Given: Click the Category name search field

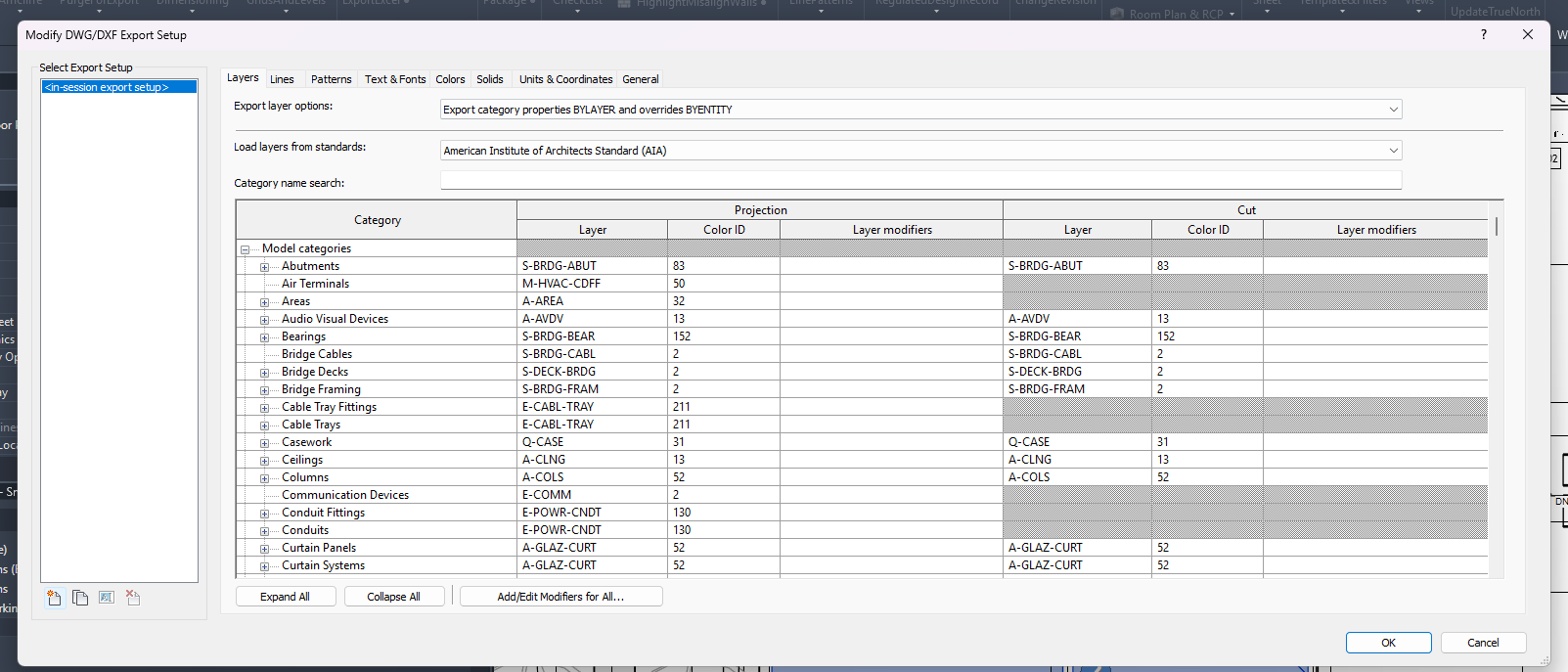Looking at the screenshot, I should [920, 181].
